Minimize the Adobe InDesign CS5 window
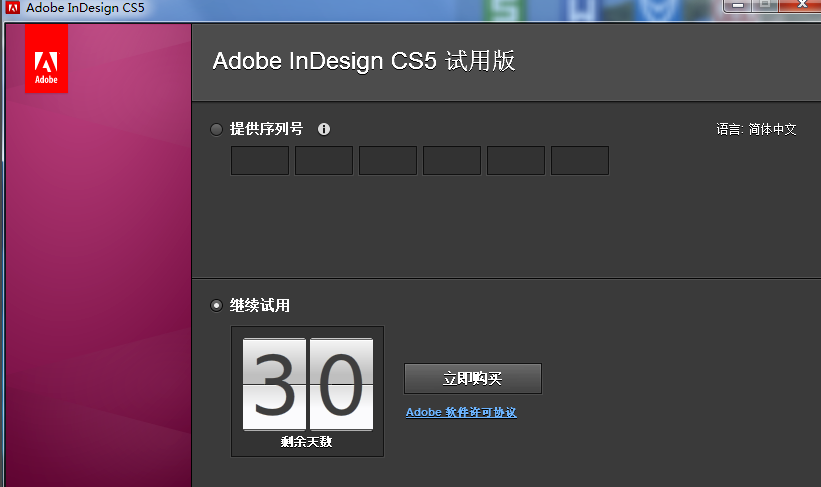Image resolution: width=821 pixels, height=487 pixels. [x=738, y=5]
